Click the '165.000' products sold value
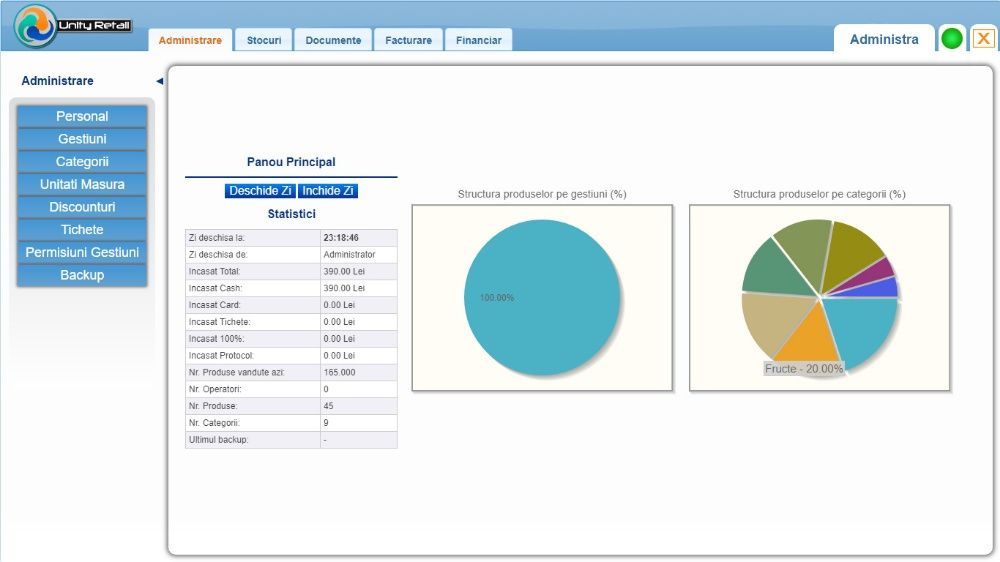Viewport: 1000px width, 562px height. tap(339, 373)
